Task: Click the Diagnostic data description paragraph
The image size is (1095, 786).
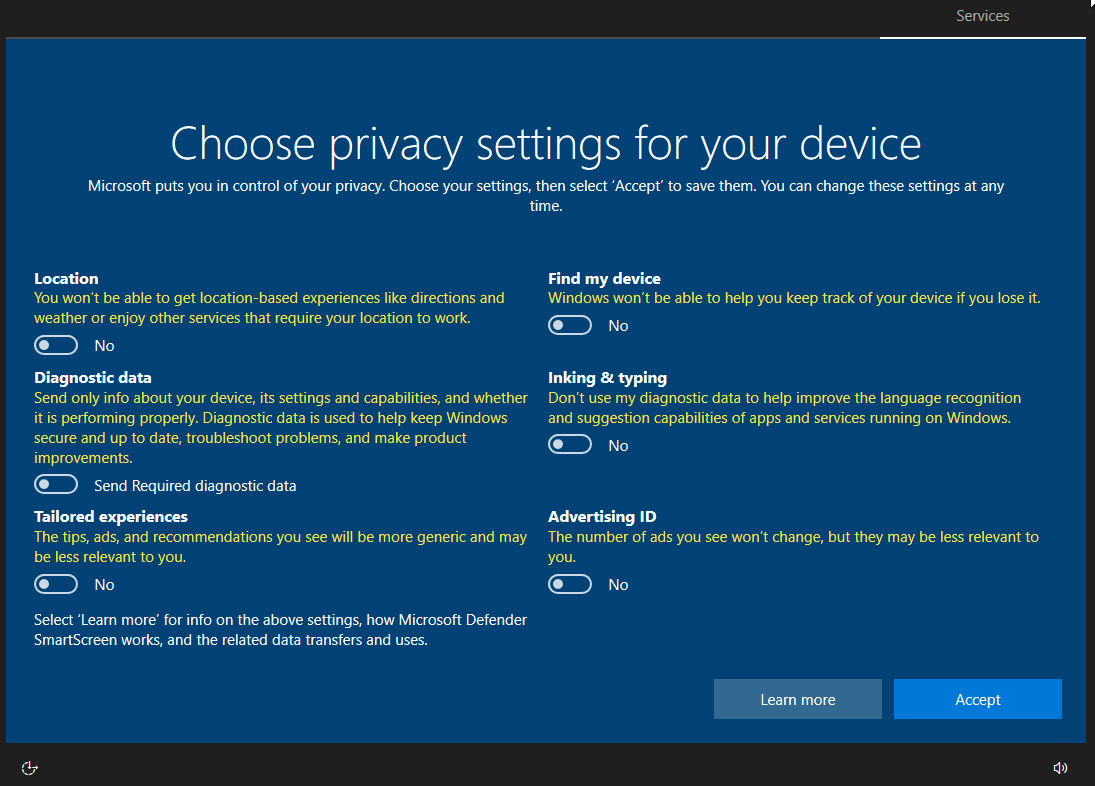Action: point(281,427)
